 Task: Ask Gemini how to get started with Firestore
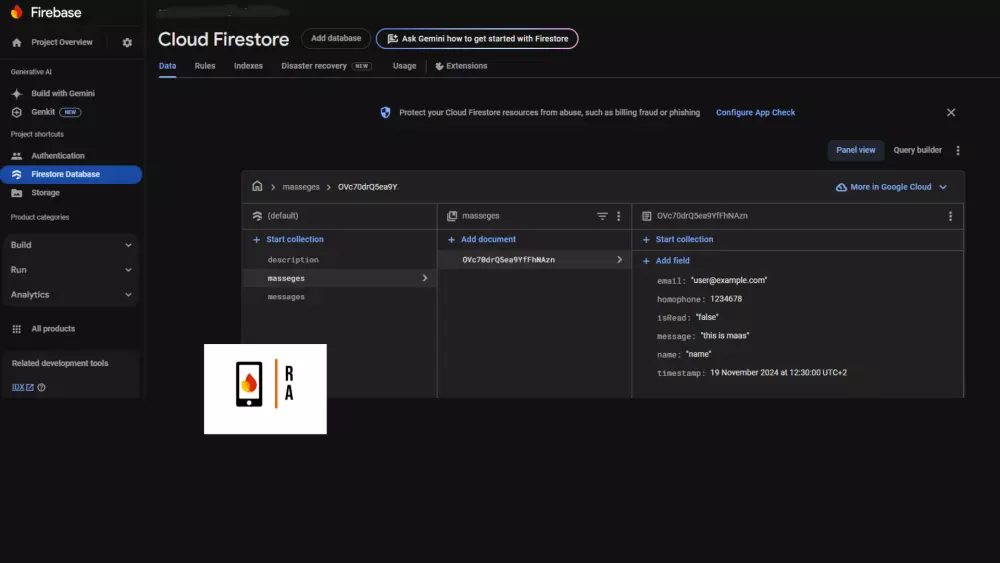477,38
